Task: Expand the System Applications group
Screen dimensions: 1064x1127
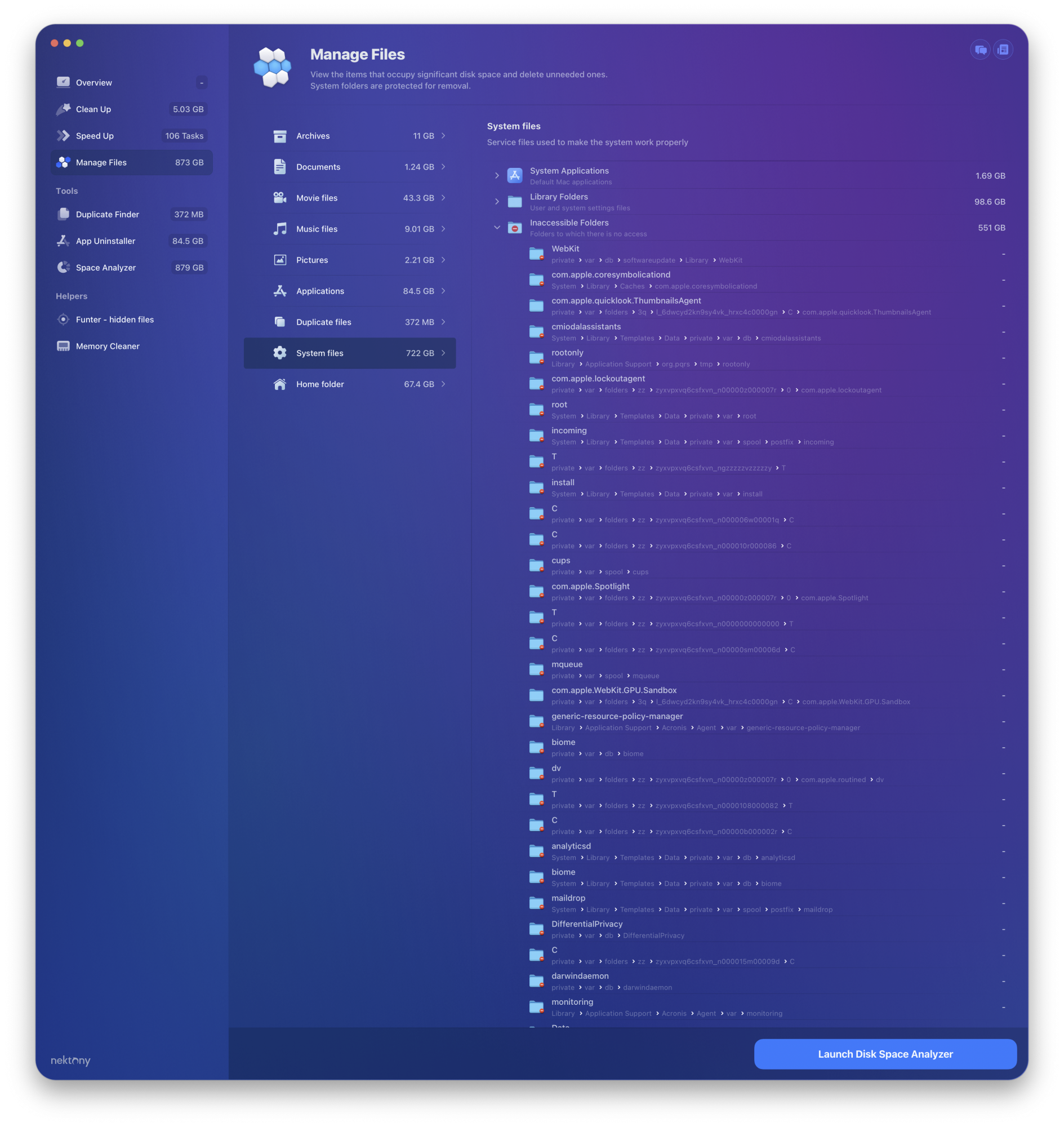Action: [x=497, y=176]
